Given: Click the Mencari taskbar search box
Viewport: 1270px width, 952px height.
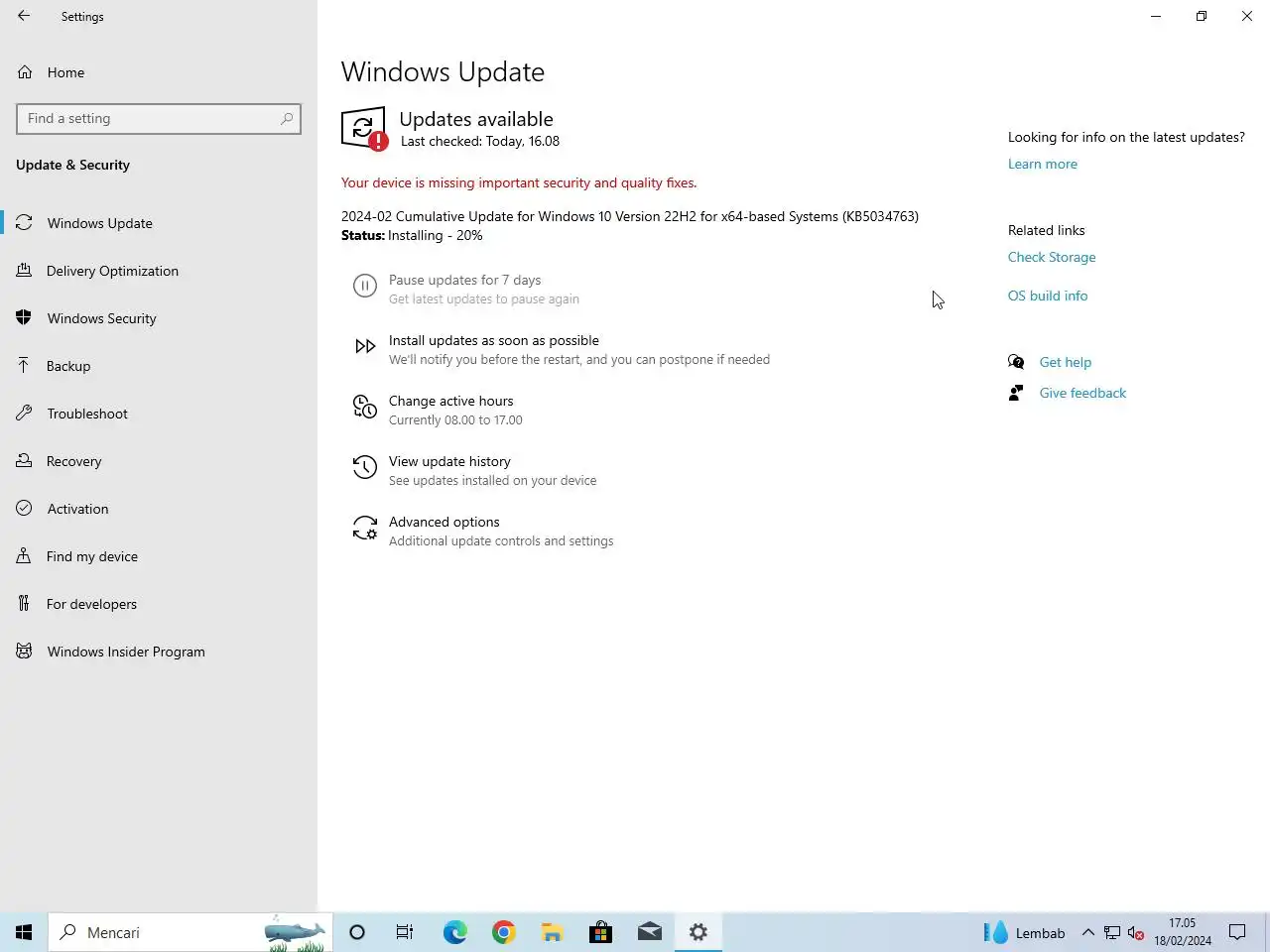Looking at the screenshot, I should (x=190, y=932).
